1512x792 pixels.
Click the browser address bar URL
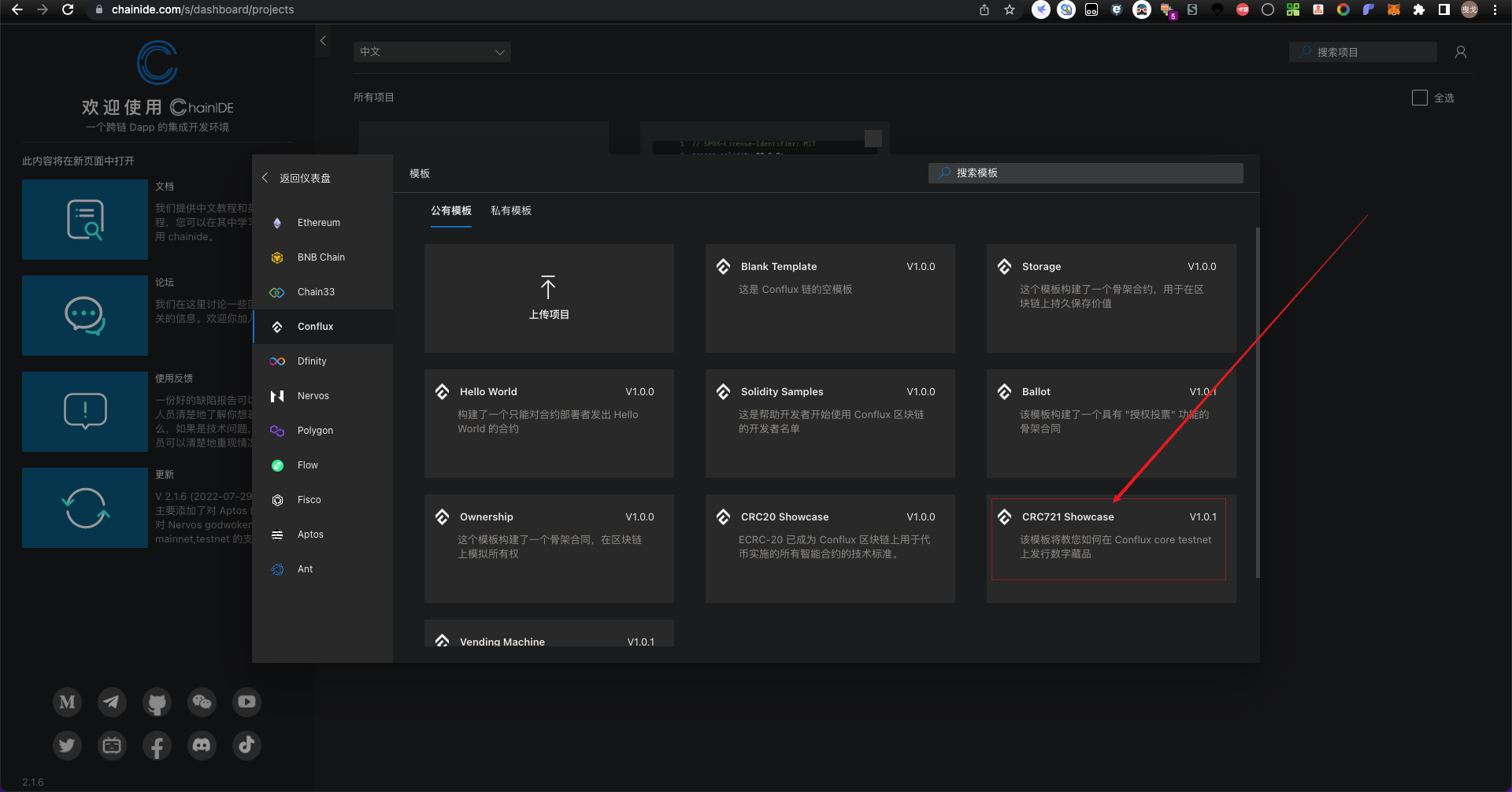[202, 9]
